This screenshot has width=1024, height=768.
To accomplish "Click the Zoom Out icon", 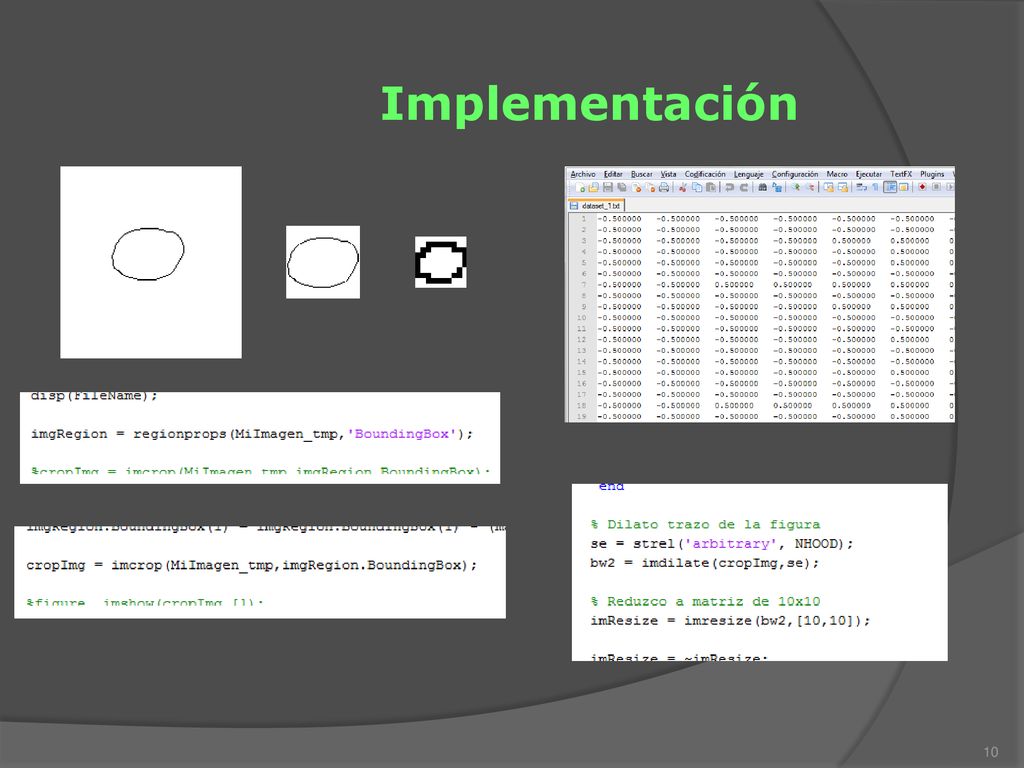I will [x=810, y=187].
